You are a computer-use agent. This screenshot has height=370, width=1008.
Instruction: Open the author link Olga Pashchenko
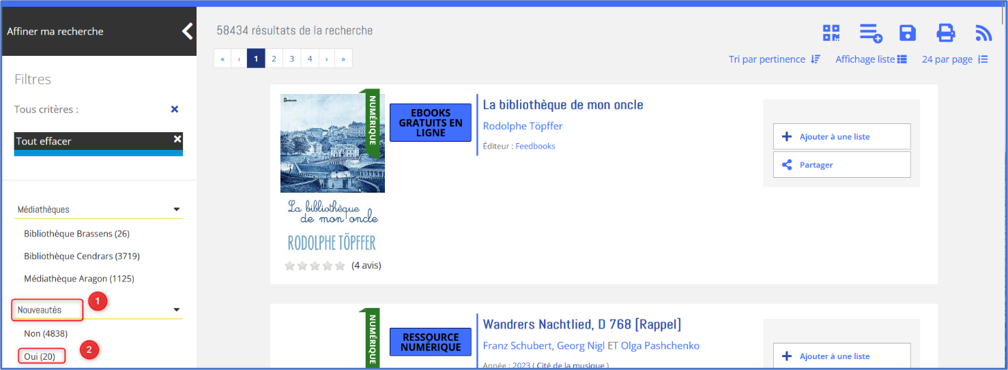[x=660, y=346]
